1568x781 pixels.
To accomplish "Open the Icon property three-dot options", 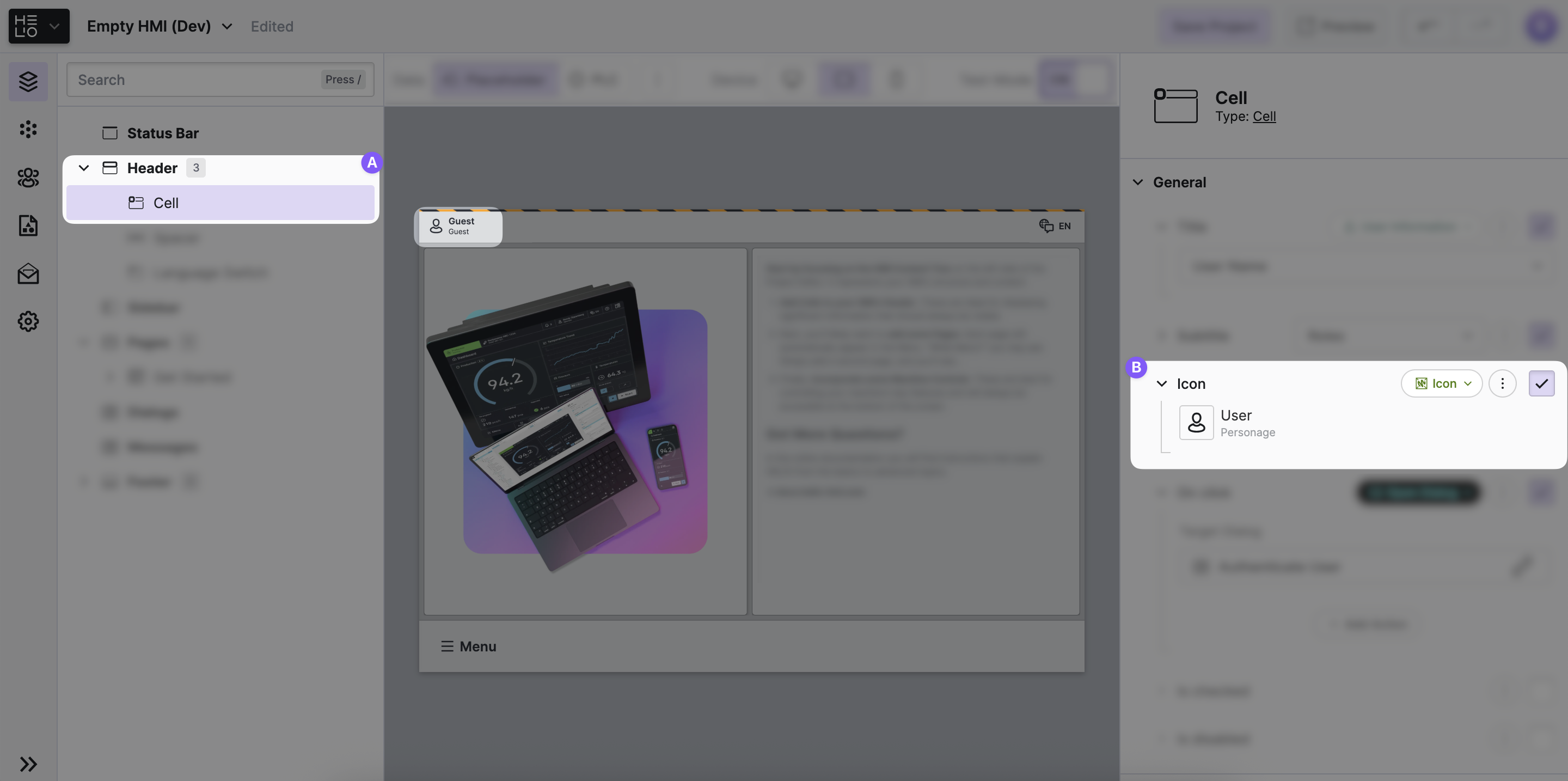I will click(x=1502, y=383).
